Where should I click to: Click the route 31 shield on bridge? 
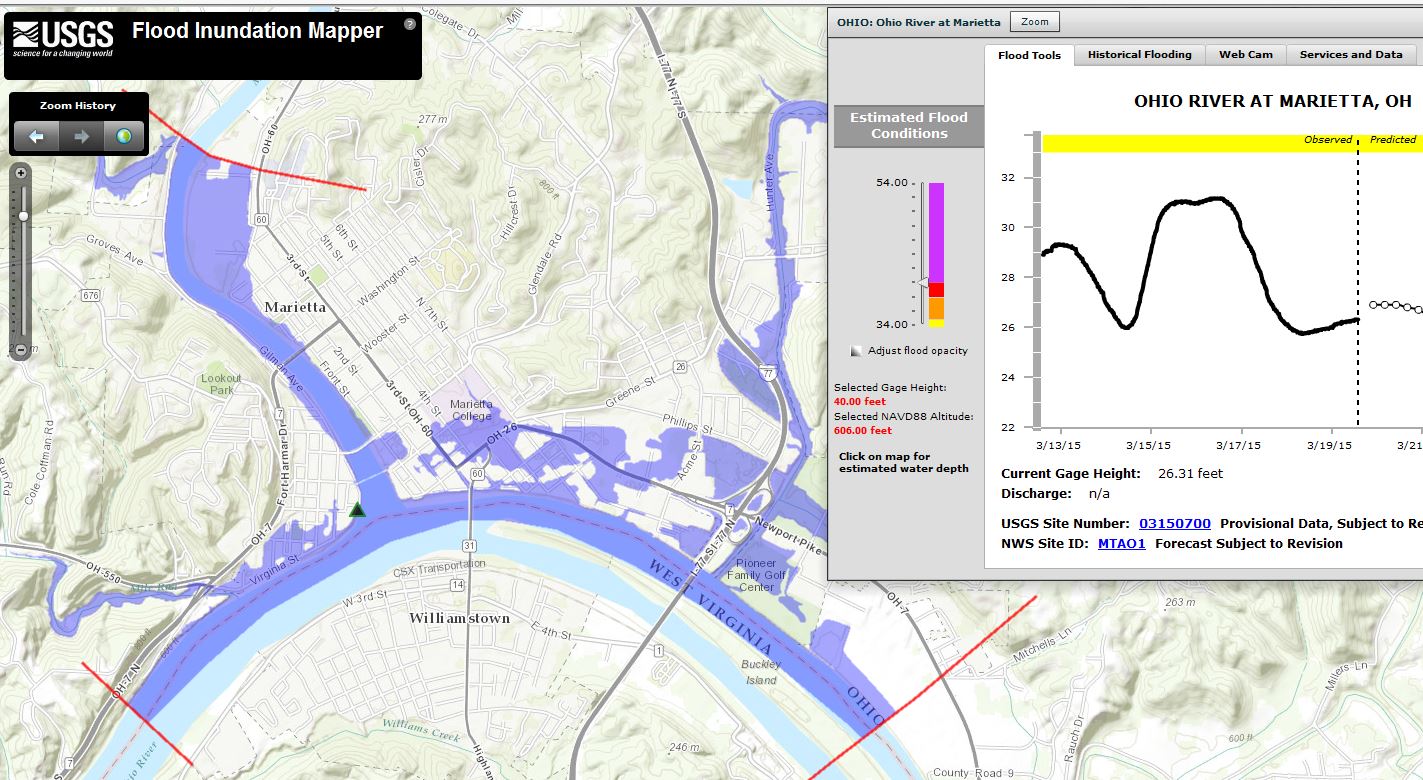(x=469, y=545)
